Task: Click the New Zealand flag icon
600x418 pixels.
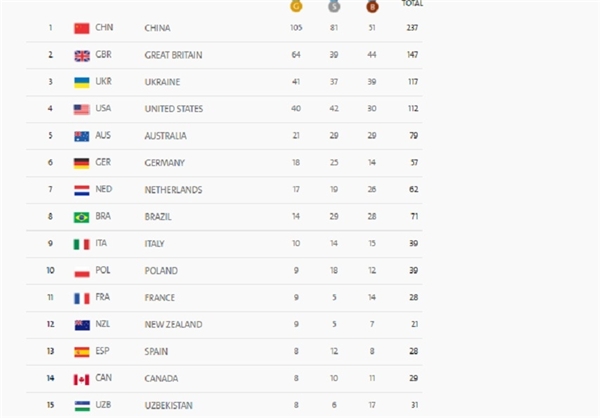Action: (x=82, y=325)
